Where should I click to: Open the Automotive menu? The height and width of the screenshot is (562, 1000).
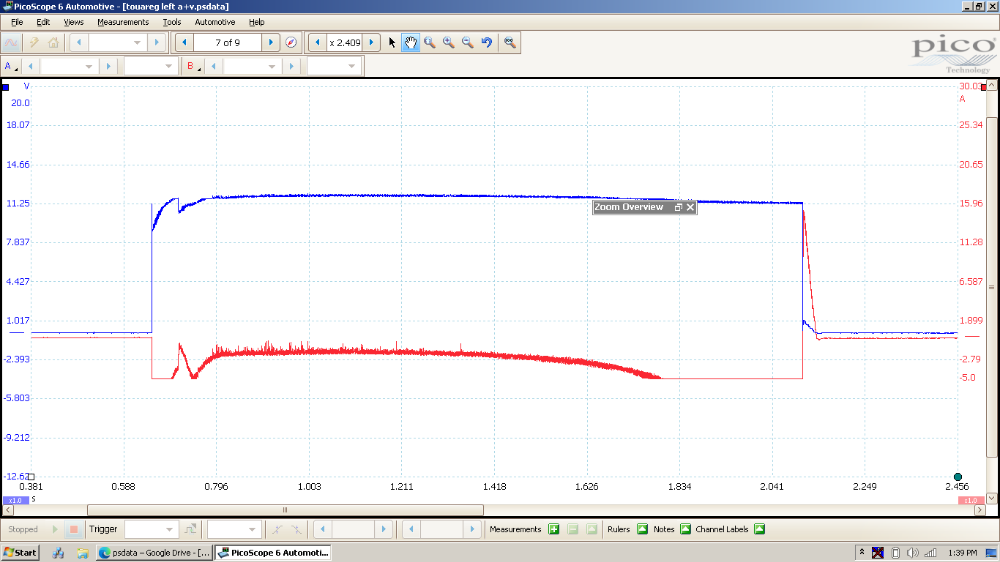pos(215,21)
